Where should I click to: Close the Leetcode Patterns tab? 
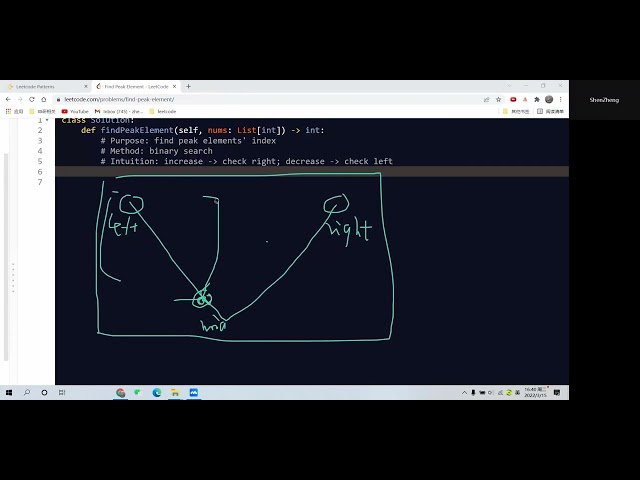[86, 87]
